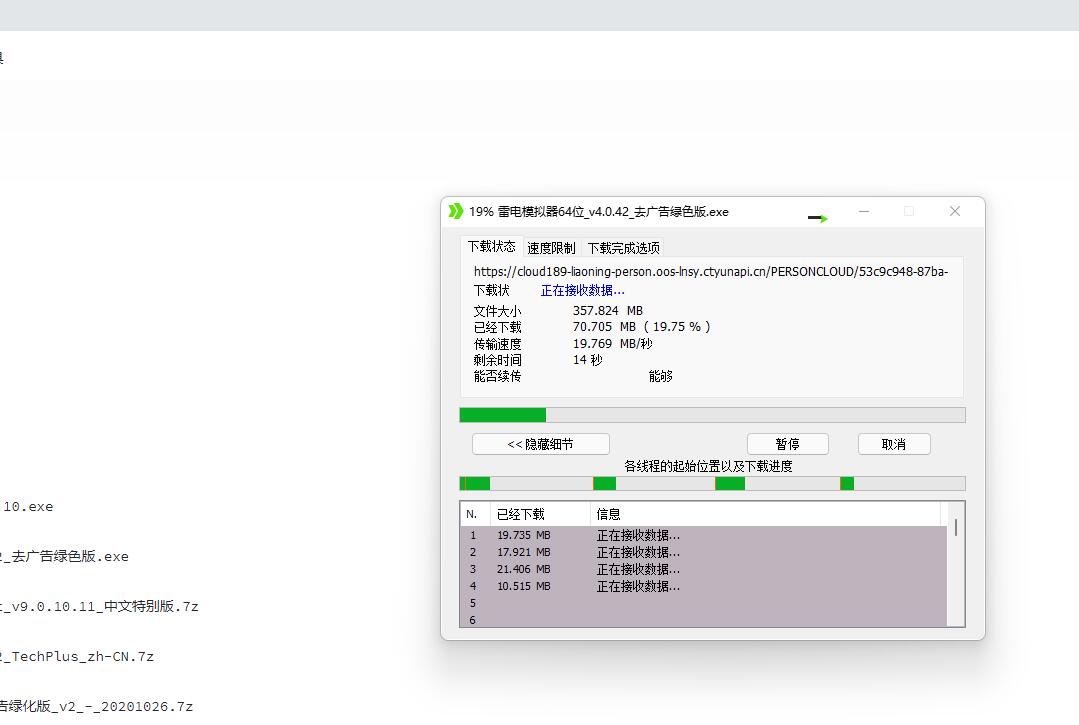Select thread row 2 with 17.921 MB
Image resolution: width=1079 pixels, height=725 pixels.
click(x=703, y=552)
